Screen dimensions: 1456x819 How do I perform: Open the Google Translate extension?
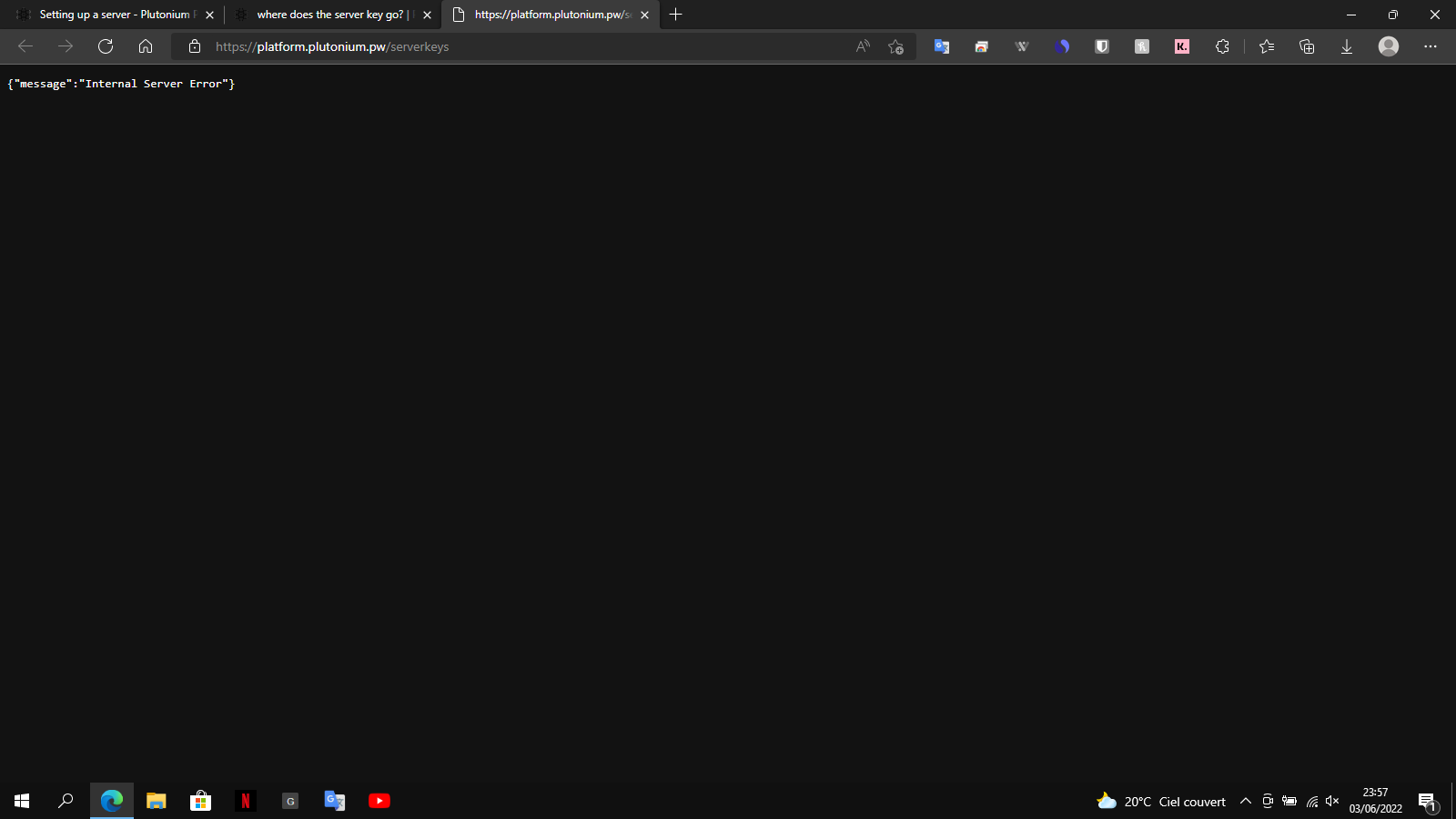(942, 46)
